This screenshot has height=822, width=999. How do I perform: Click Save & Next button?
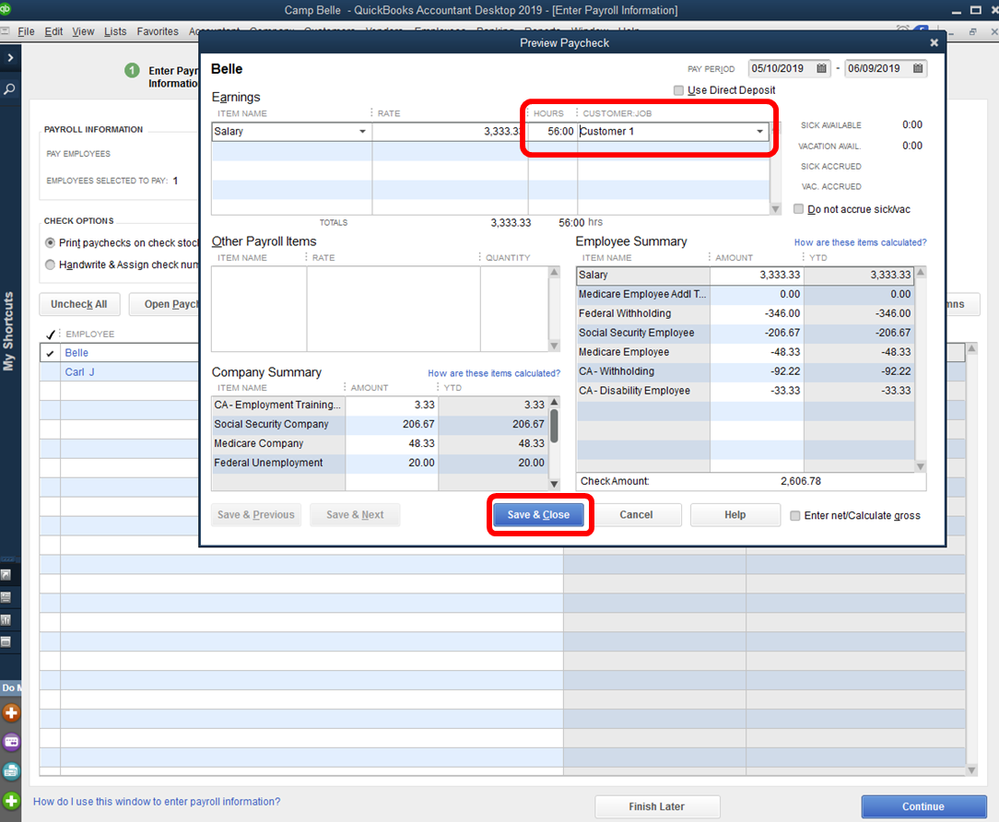[355, 515]
